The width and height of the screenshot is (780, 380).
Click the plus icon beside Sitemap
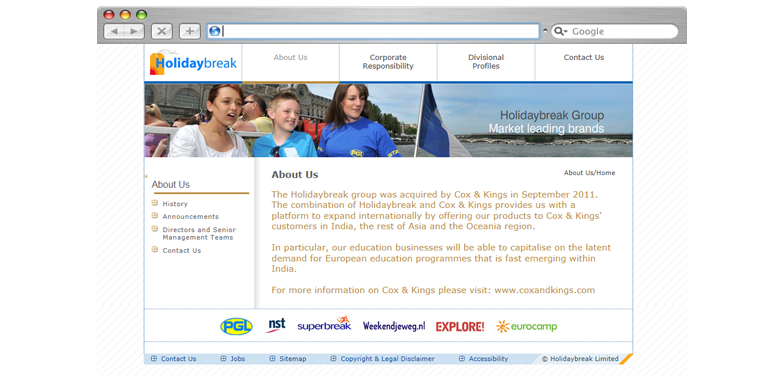(x=272, y=359)
